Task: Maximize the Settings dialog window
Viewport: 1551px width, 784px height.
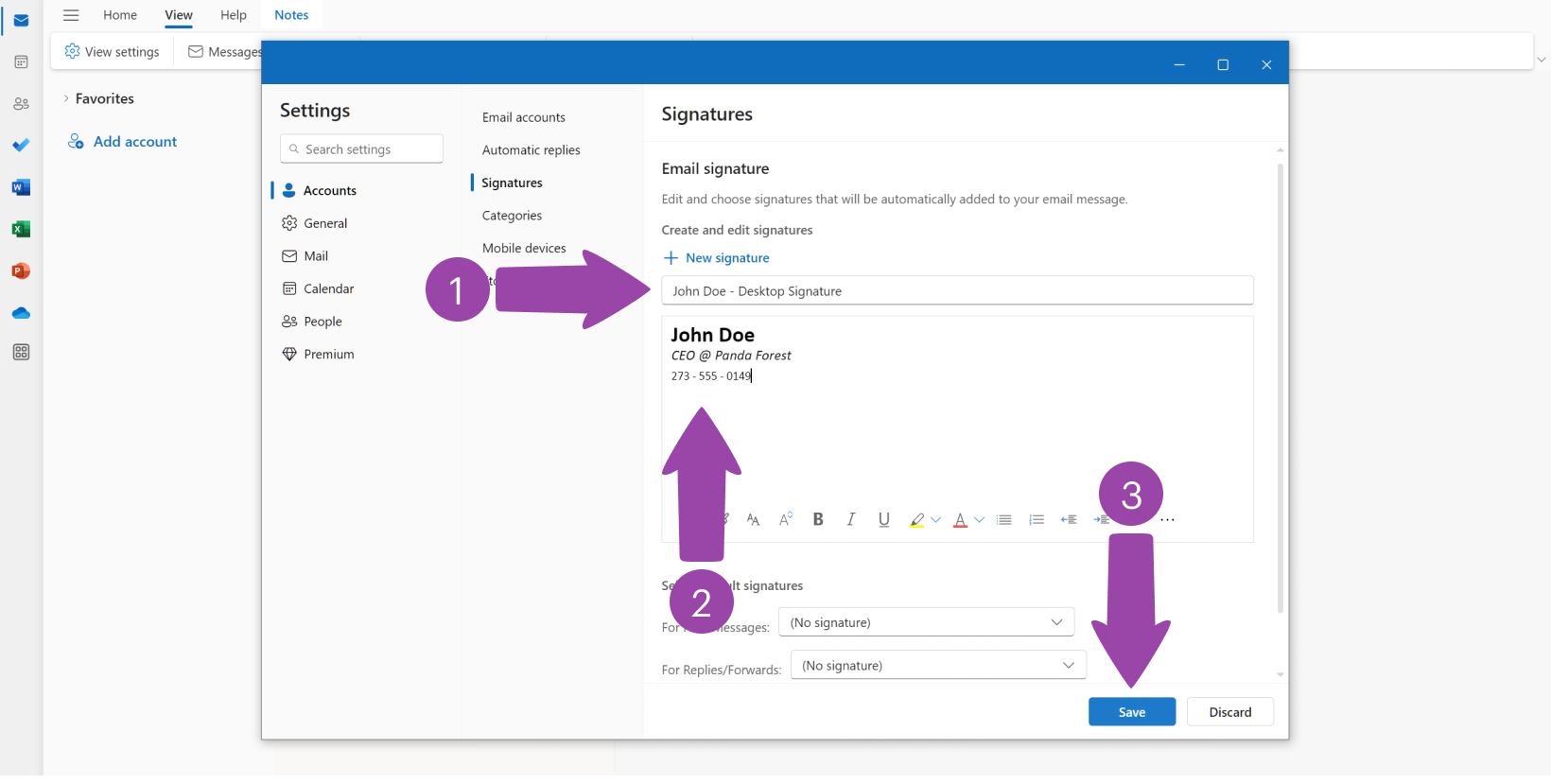Action: point(1223,64)
